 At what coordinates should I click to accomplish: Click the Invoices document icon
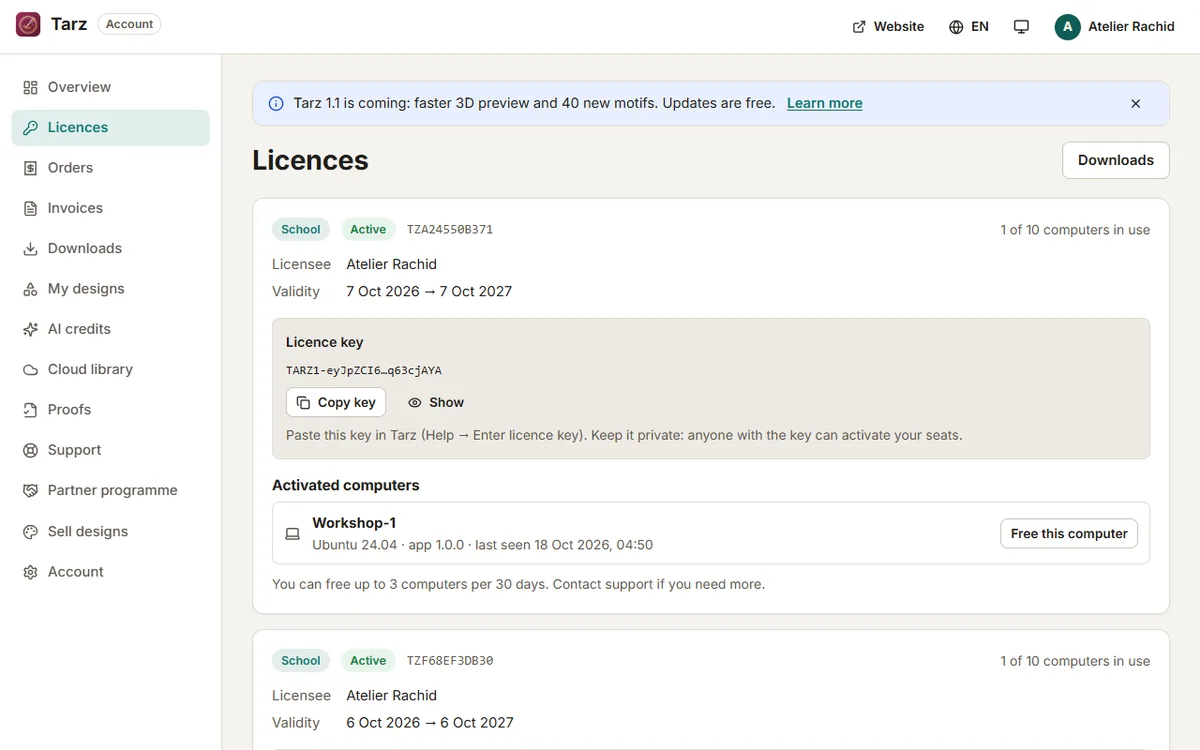[30, 208]
